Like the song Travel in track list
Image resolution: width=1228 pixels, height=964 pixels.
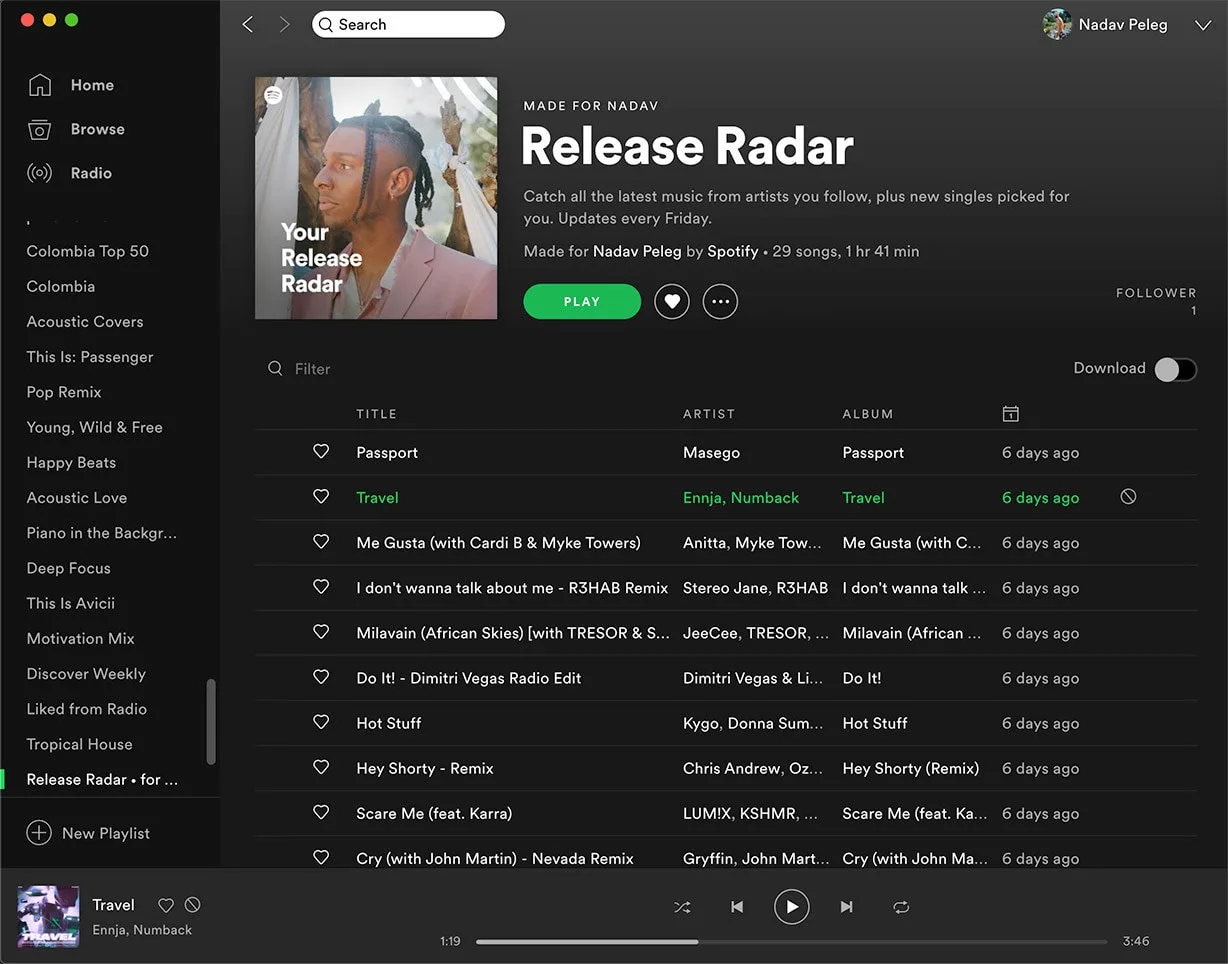click(x=321, y=497)
